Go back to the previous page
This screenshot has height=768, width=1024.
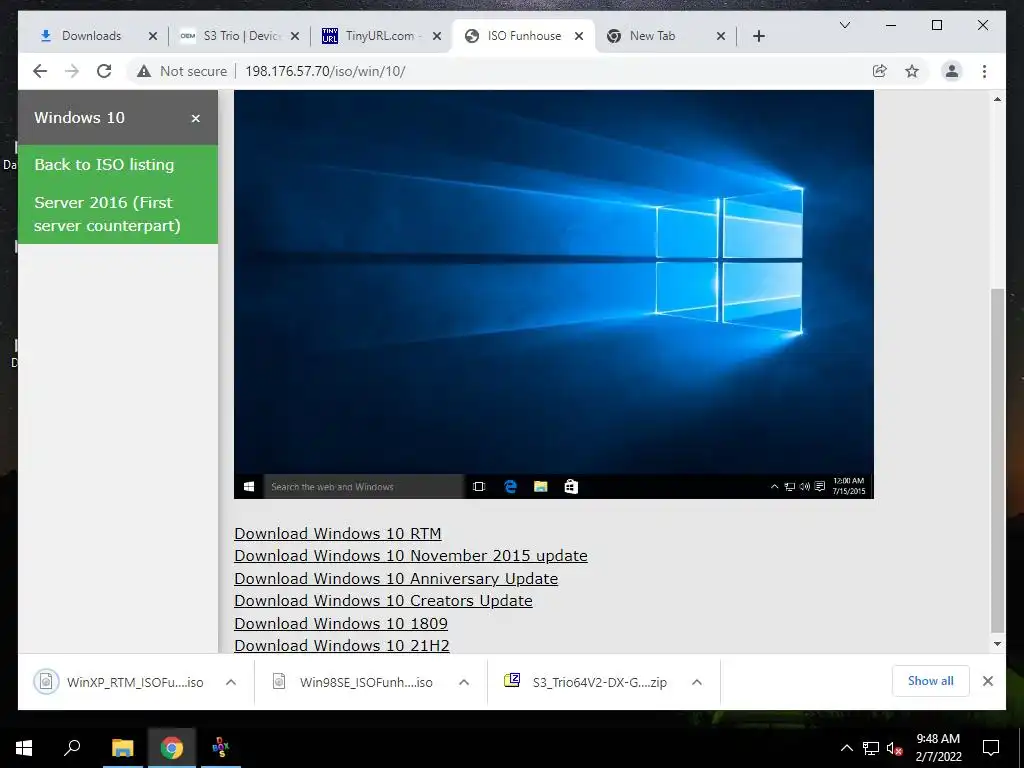(x=40, y=71)
